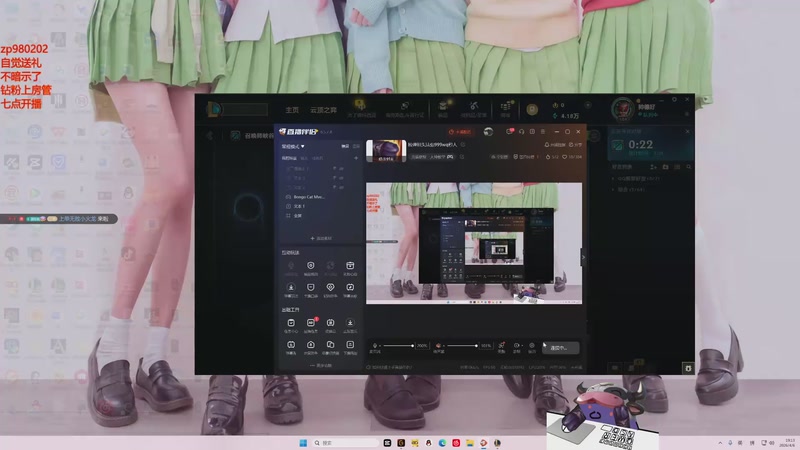The width and height of the screenshot is (800, 450).
Task: Adjust the microphone volume slider
Action: pyautogui.click(x=398, y=346)
